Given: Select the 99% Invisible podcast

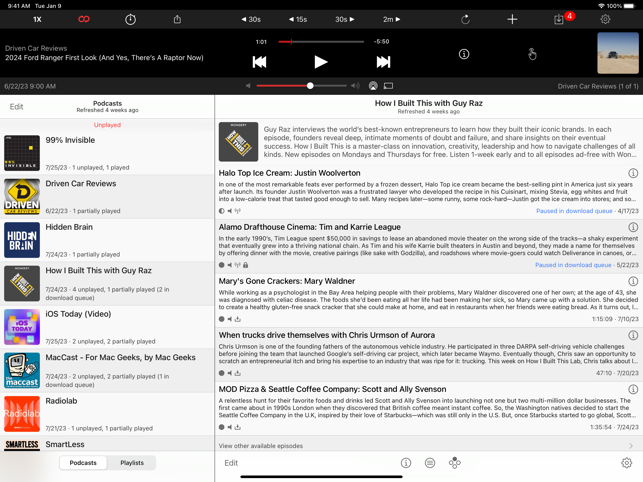Looking at the screenshot, I should [107, 153].
